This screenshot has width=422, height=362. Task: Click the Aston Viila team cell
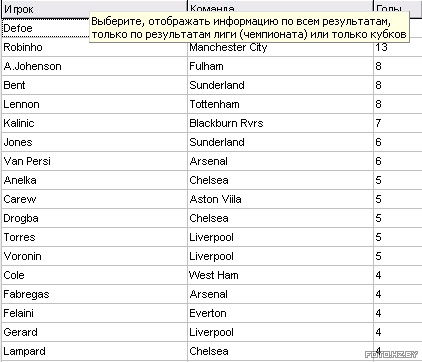coord(280,199)
